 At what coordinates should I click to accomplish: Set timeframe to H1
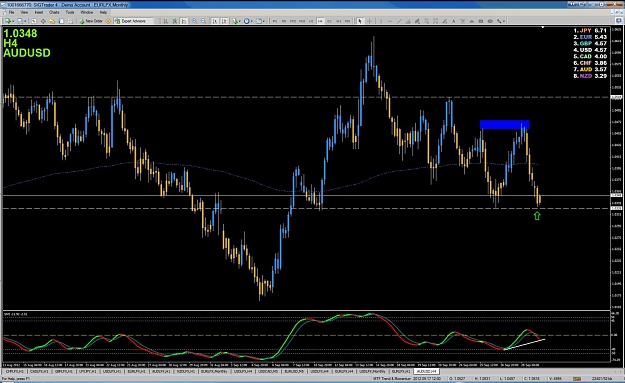(311, 21)
